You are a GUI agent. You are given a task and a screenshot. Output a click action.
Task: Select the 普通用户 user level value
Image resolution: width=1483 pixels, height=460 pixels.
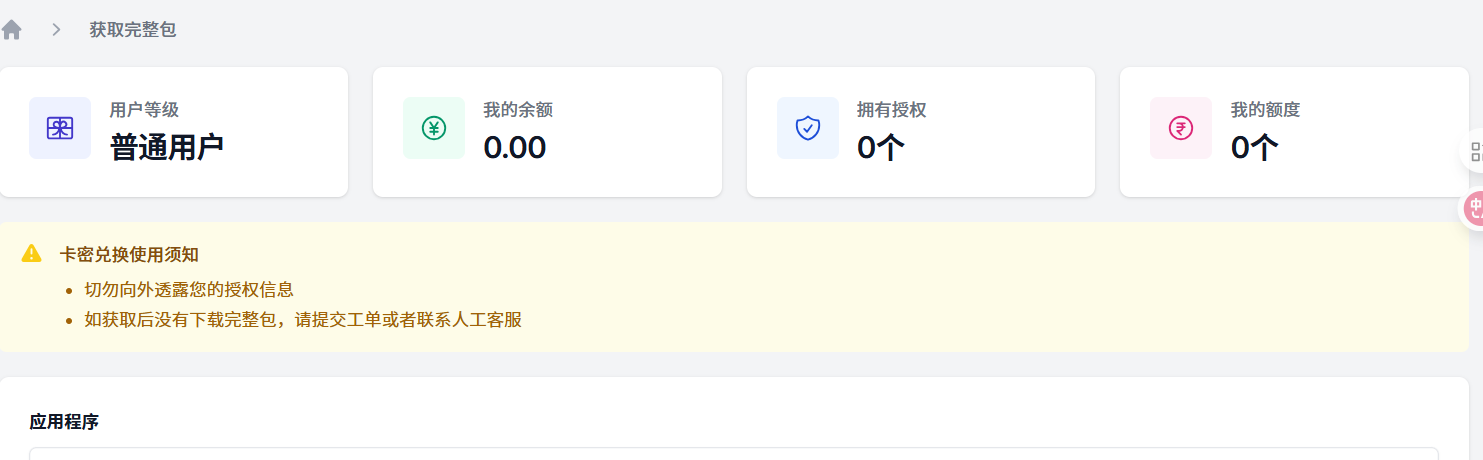pyautogui.click(x=166, y=147)
